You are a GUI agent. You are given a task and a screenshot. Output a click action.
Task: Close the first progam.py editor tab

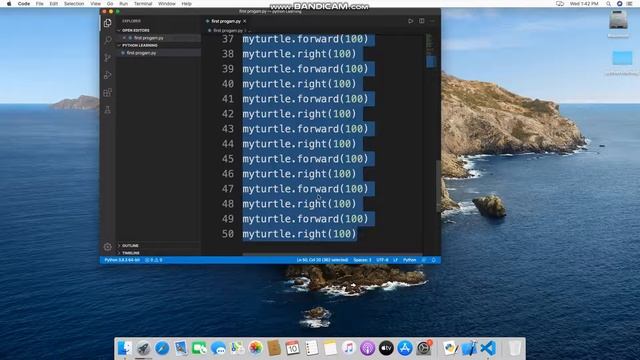pyautogui.click(x=244, y=21)
